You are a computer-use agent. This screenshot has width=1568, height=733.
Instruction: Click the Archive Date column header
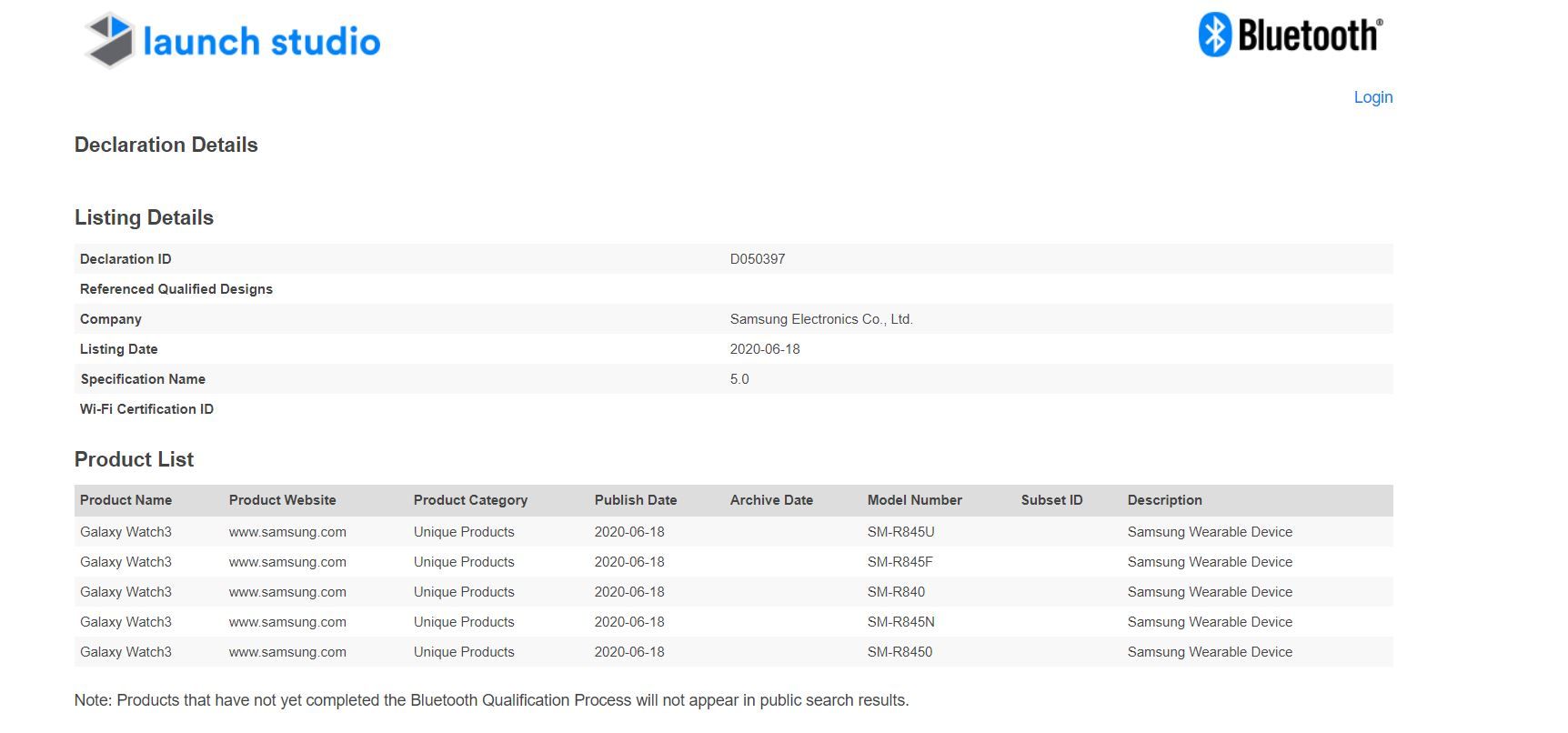tap(771, 500)
